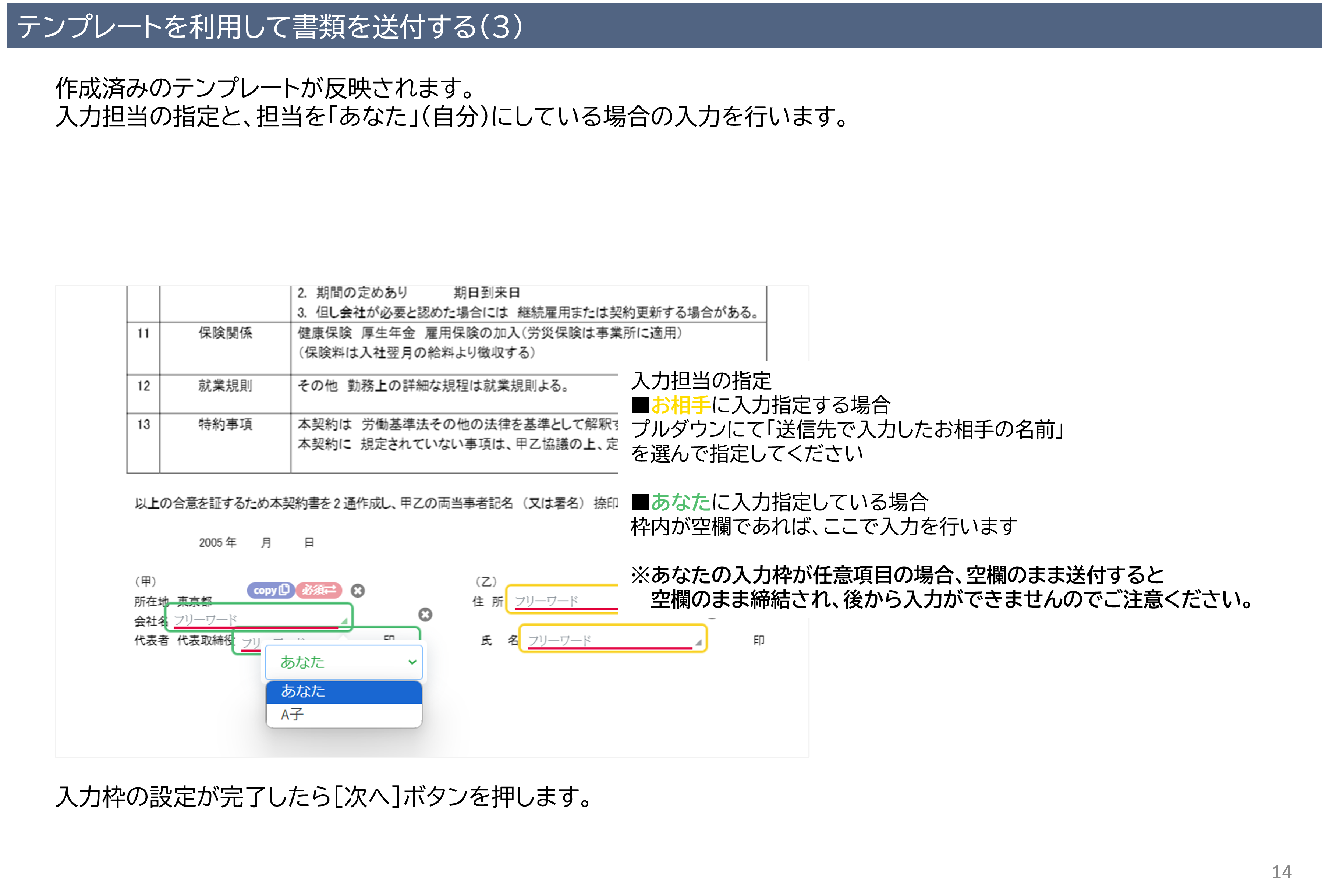Image resolution: width=1322 pixels, height=896 pixels.
Task: Click the 就業規則 row label
Action: pos(225,386)
